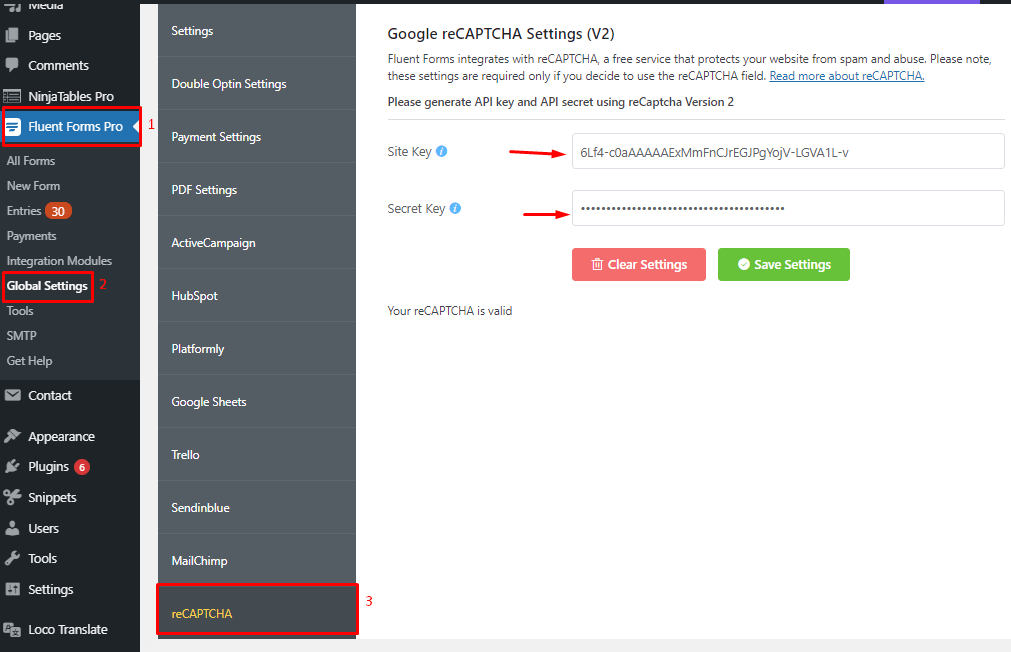Open Loco Translate menu
This screenshot has width=1011, height=652.
pos(68,629)
